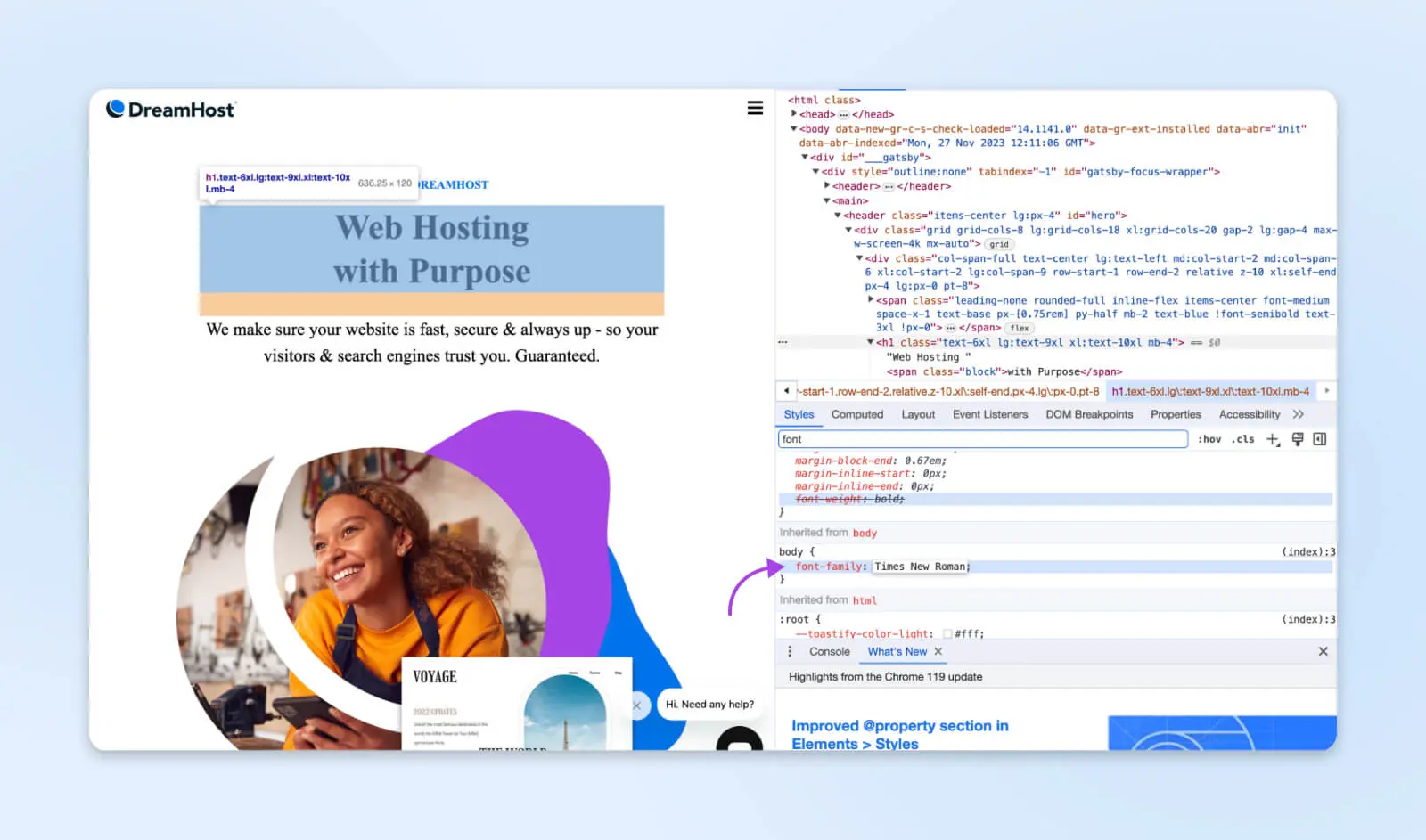Screen dimensions: 1426x840
Task: Toggle the .cls element classes panel
Action: 1243,439
